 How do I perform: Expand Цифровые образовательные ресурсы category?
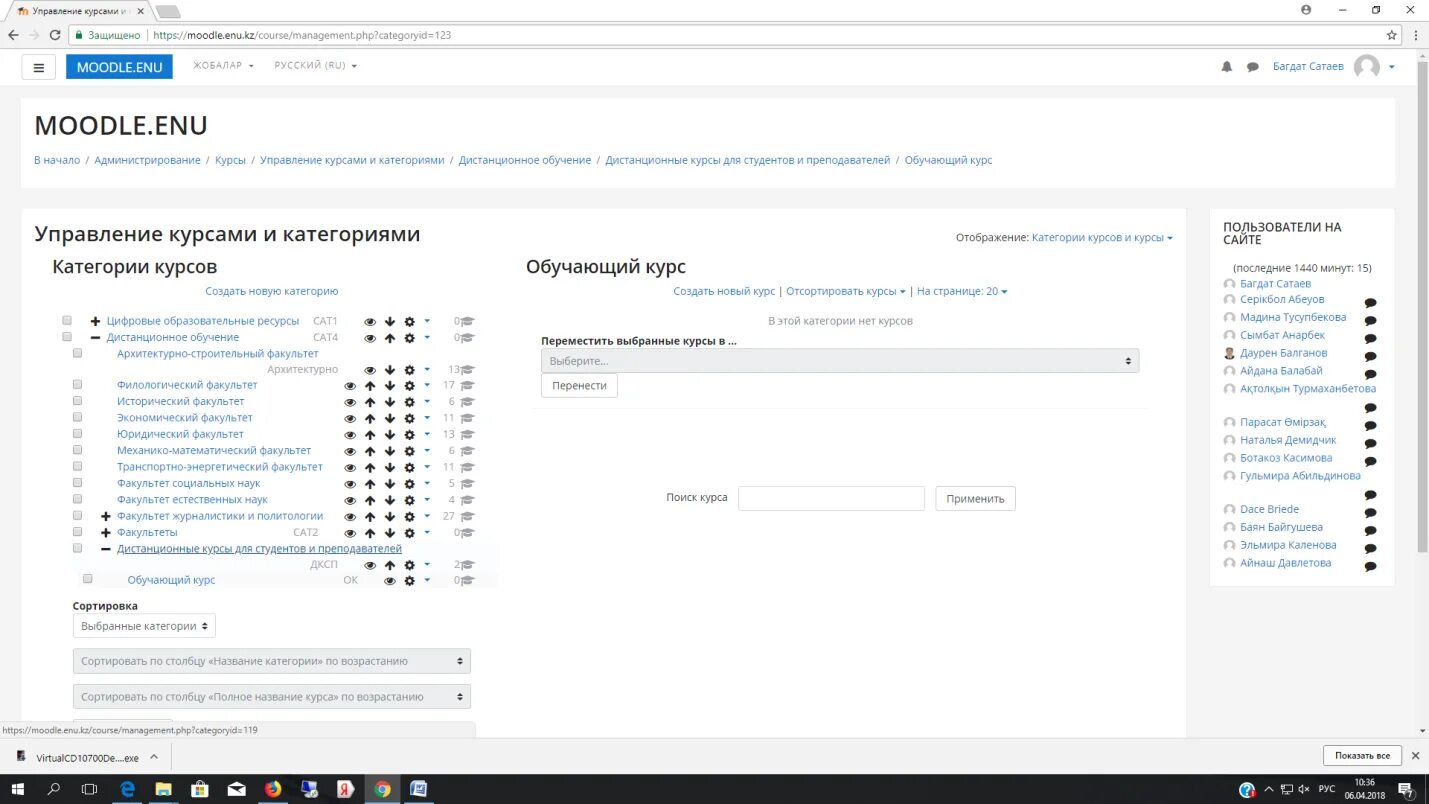point(96,321)
